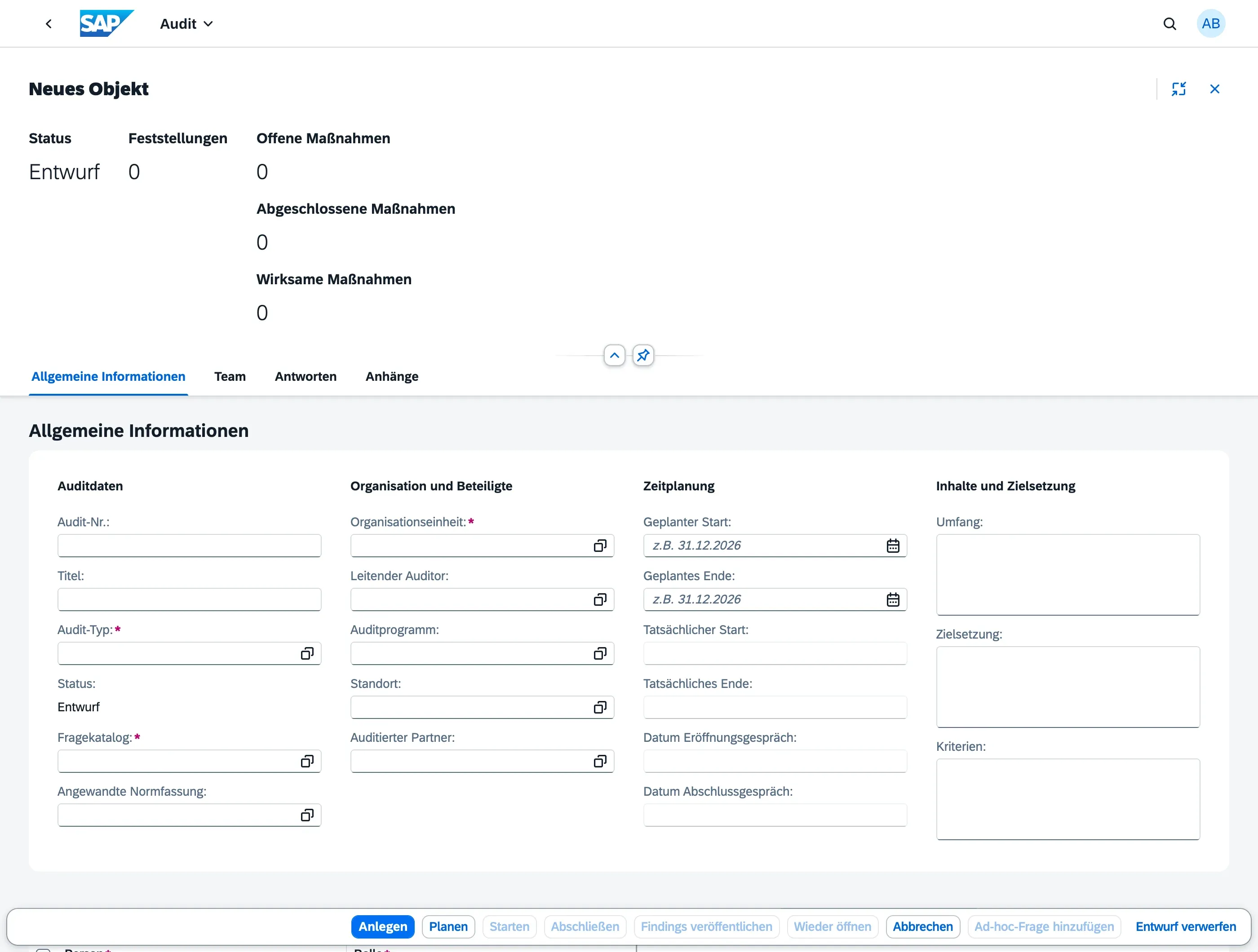The height and width of the screenshot is (952, 1258).
Task: Pin the header with pin icon
Action: point(643,356)
